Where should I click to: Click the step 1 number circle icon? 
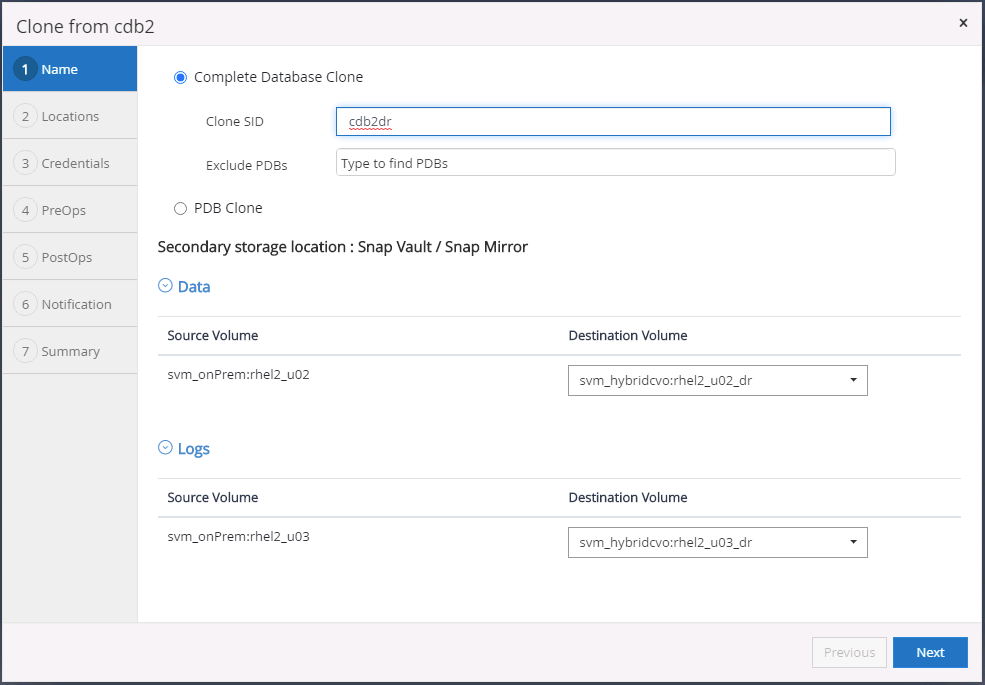pyautogui.click(x=26, y=70)
